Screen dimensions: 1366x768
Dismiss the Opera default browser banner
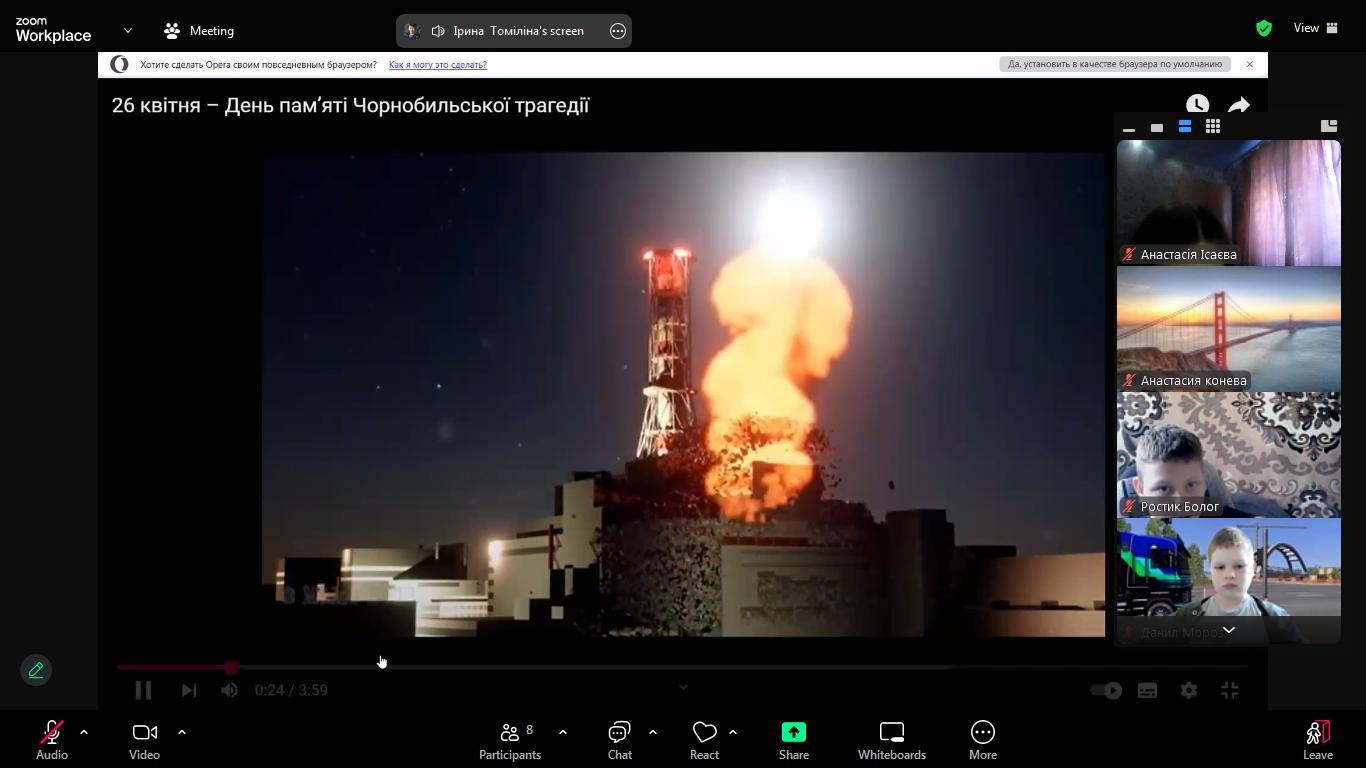pyautogui.click(x=1250, y=64)
